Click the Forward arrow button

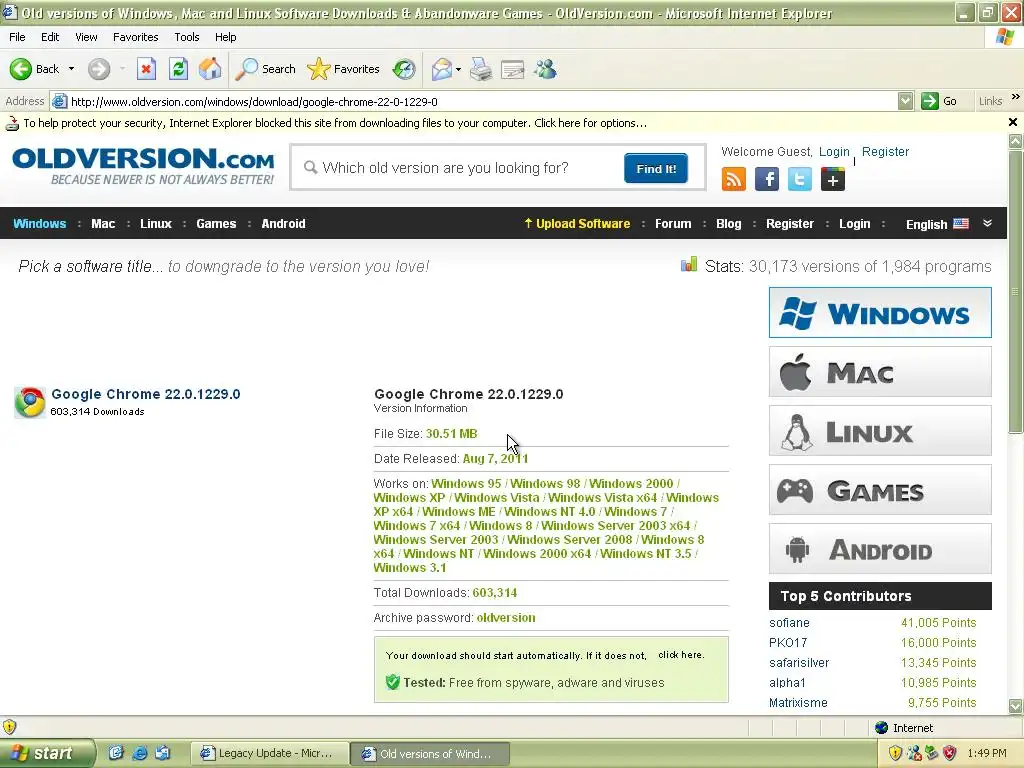(x=99, y=69)
